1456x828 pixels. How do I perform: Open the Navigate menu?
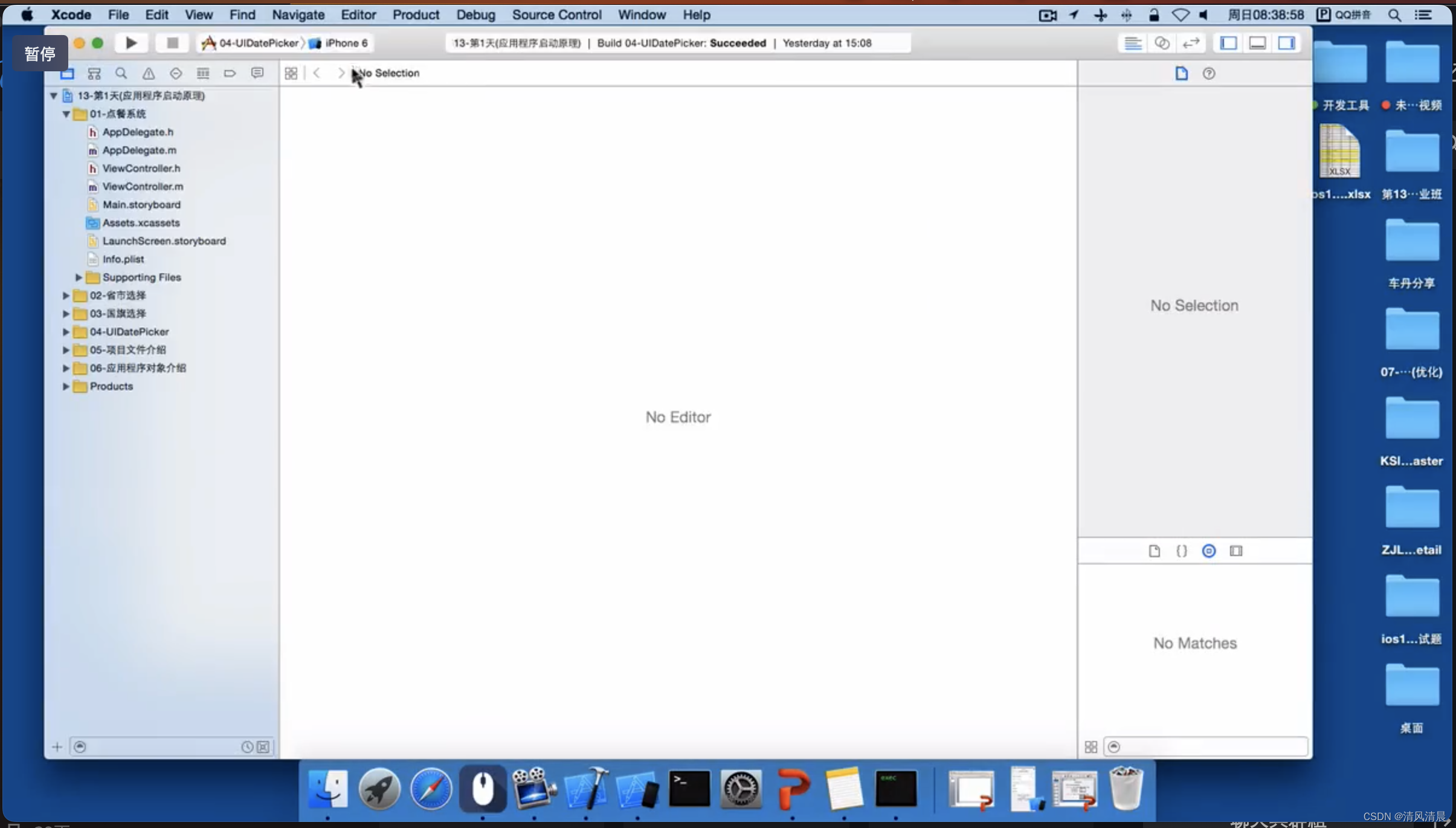coord(298,15)
